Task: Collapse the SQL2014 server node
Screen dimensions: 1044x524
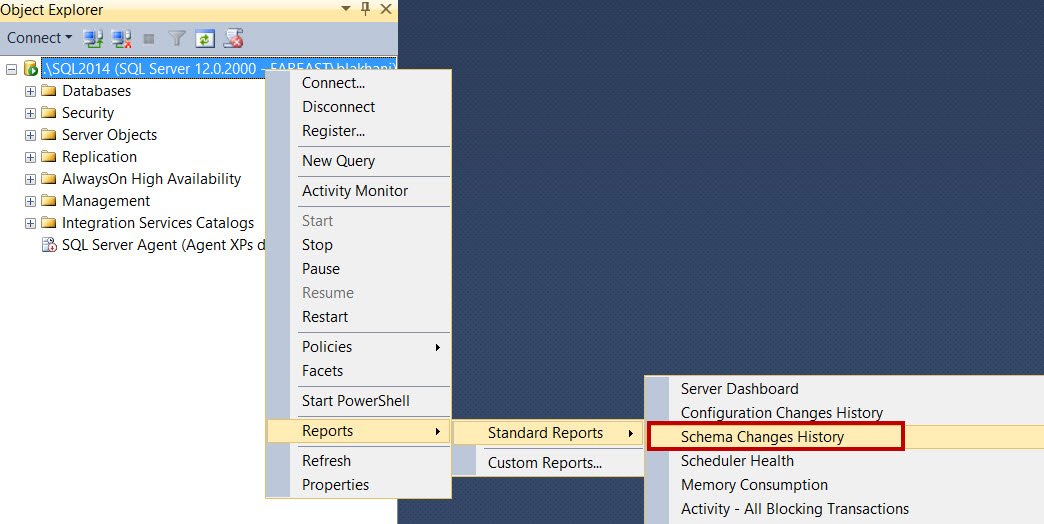Action: (x=11, y=69)
